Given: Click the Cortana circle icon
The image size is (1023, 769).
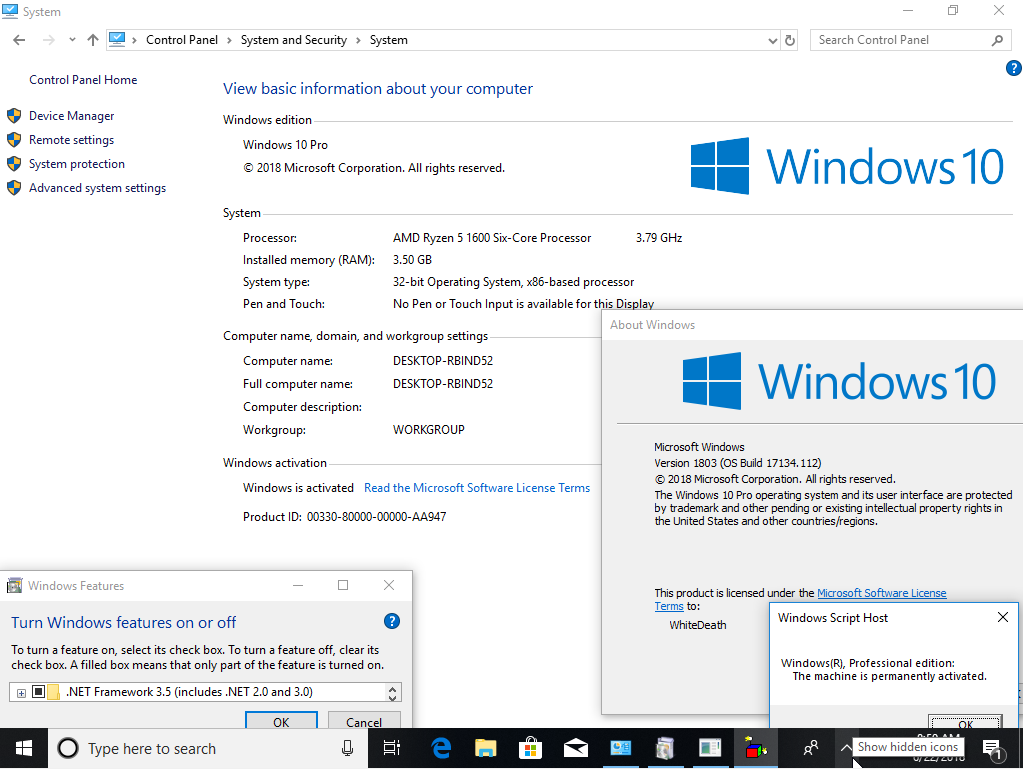Looking at the screenshot, I should (68, 748).
